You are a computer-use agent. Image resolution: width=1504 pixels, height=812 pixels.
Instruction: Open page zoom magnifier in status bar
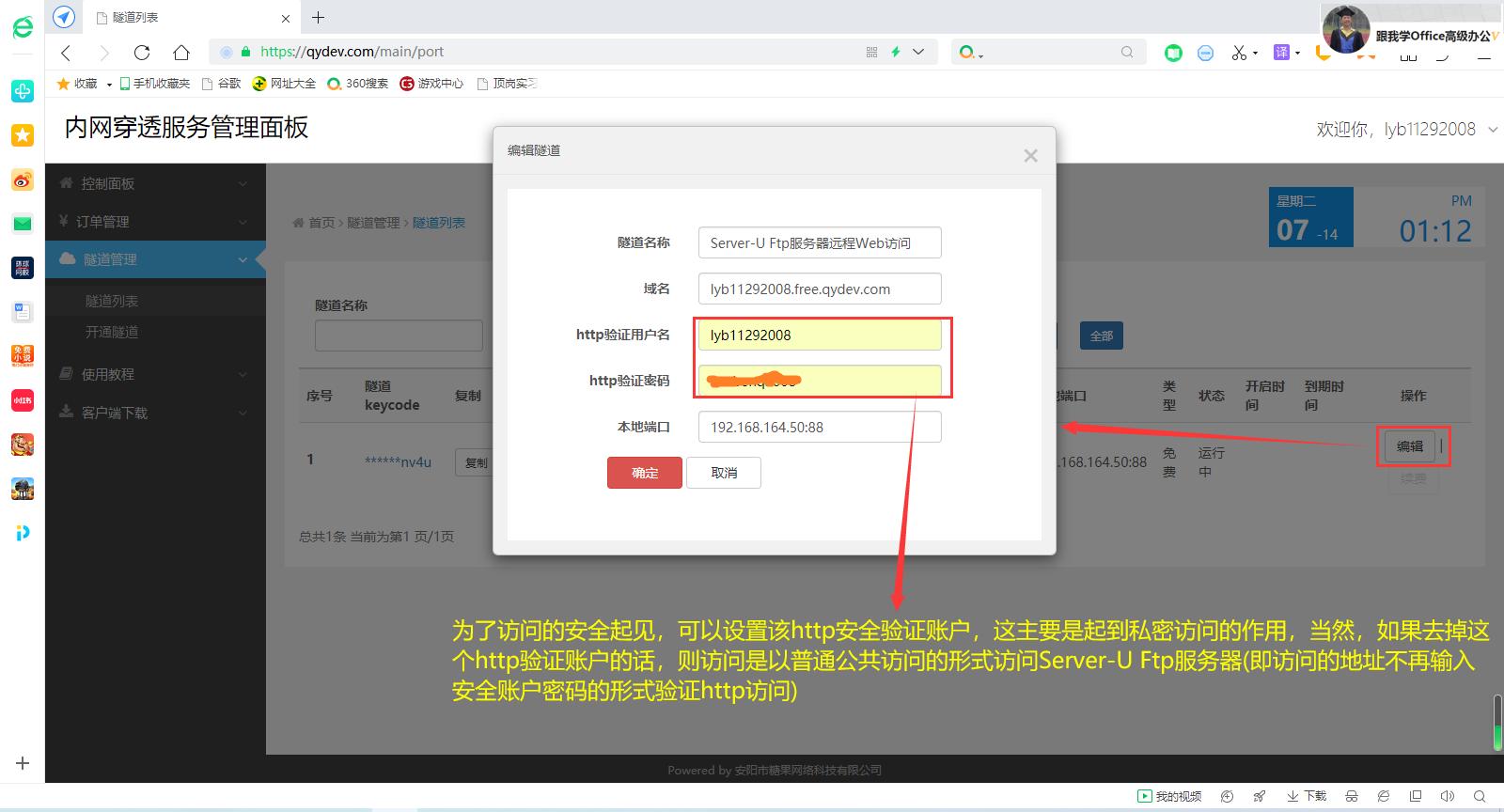pos(1479,796)
